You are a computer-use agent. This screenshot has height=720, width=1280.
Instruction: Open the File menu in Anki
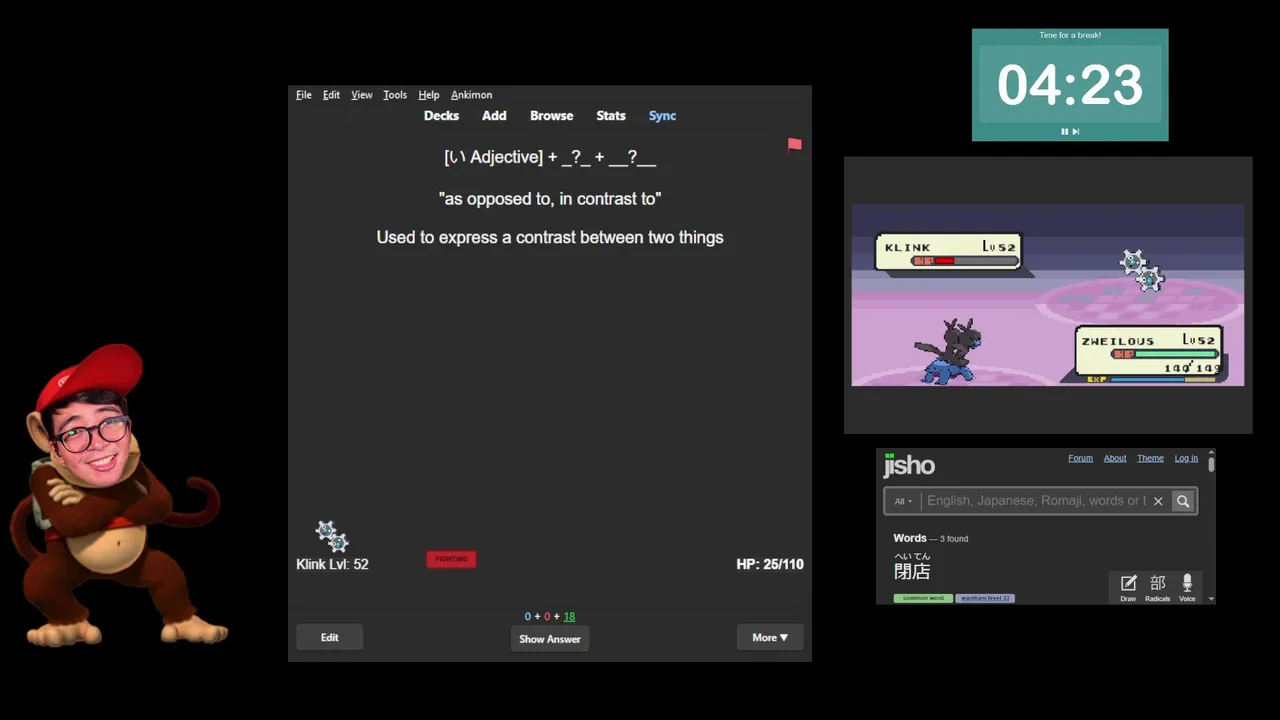pyautogui.click(x=304, y=95)
